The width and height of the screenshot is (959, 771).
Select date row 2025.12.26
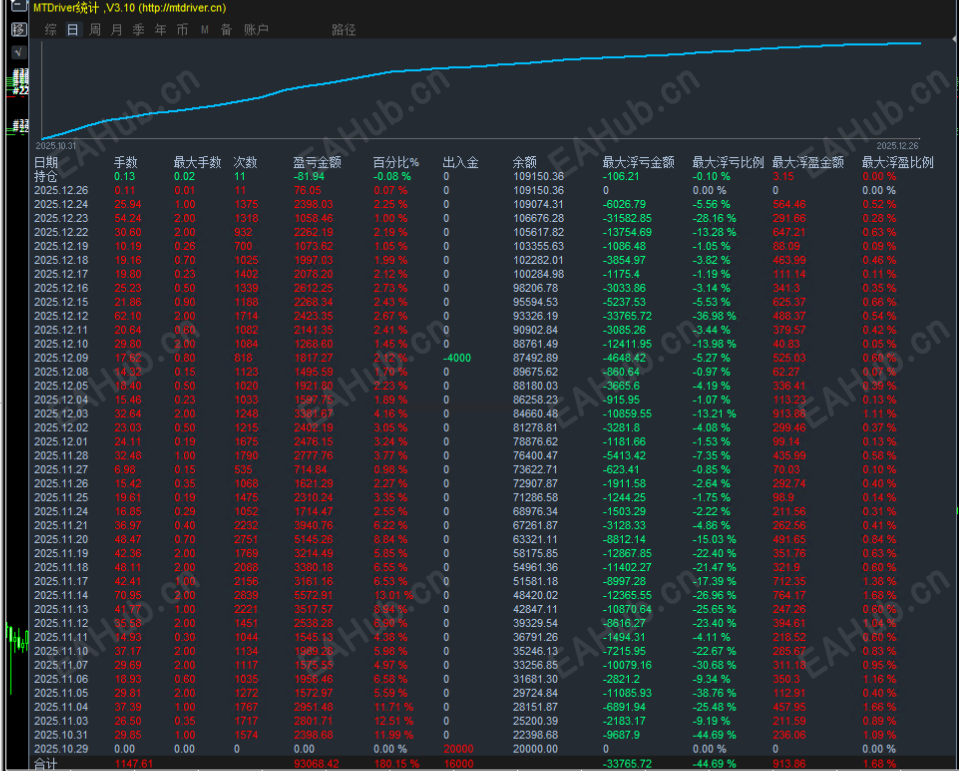(x=61, y=190)
